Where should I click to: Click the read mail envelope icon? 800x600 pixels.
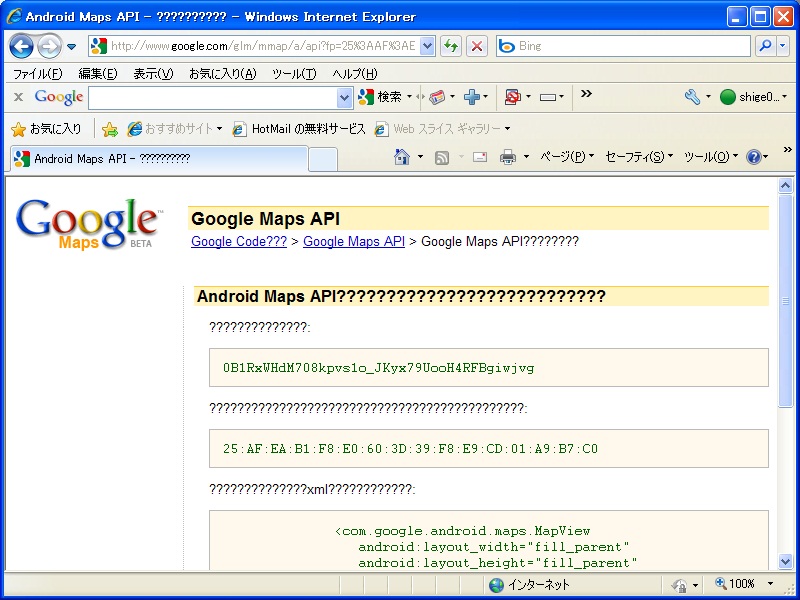480,157
